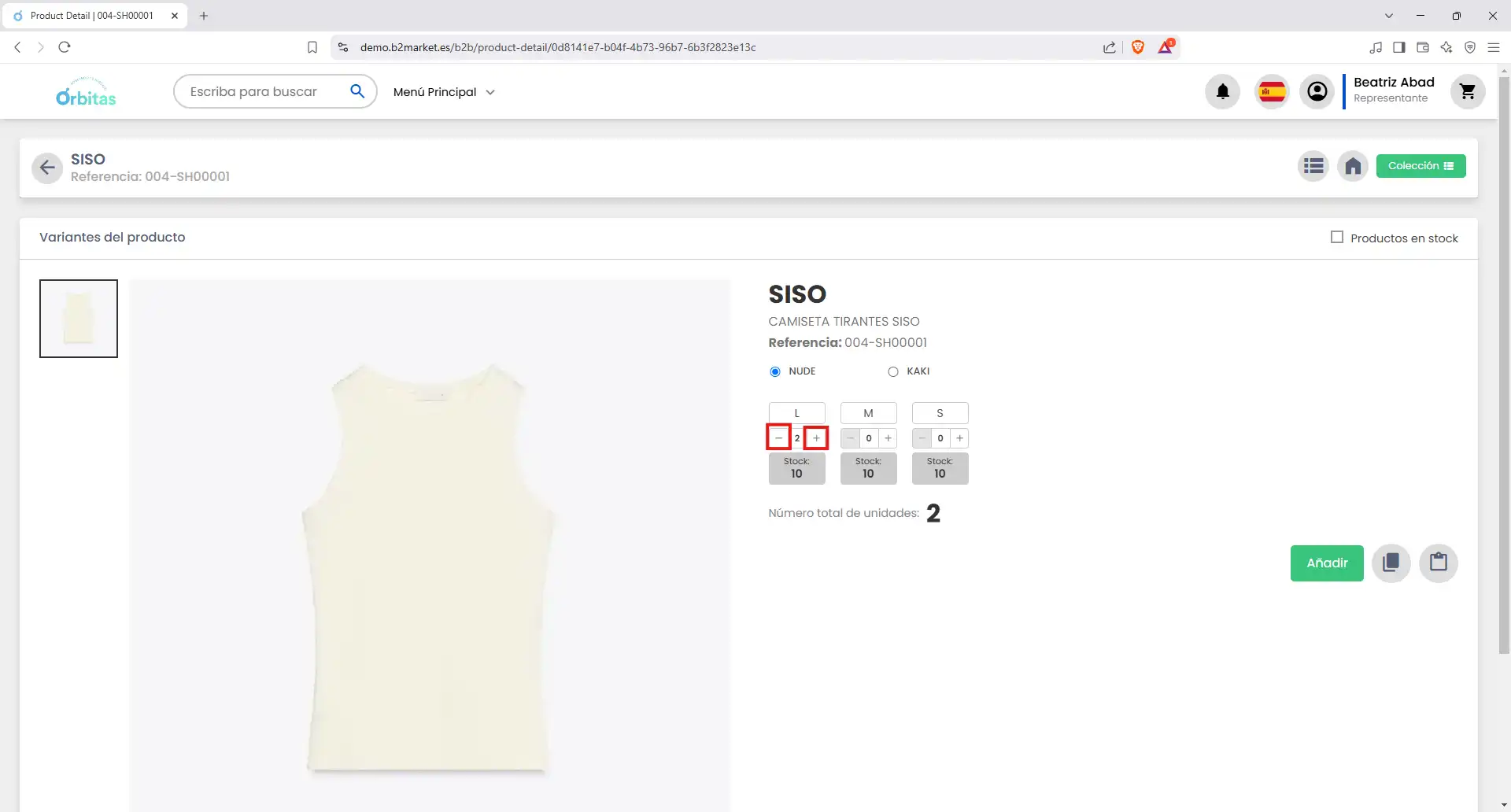Decrease size L quantity with minus
Viewport: 1511px width, 812px height.
point(778,438)
